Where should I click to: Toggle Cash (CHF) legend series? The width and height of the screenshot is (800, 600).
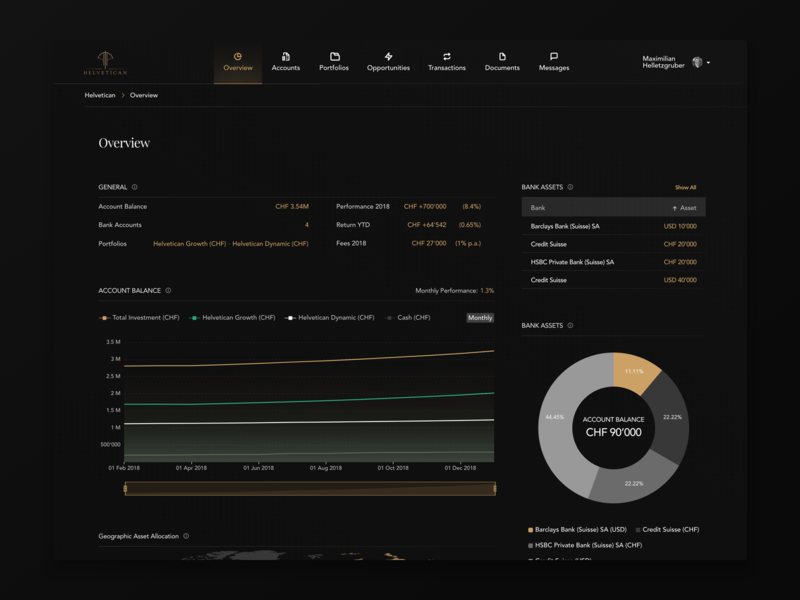tap(408, 318)
